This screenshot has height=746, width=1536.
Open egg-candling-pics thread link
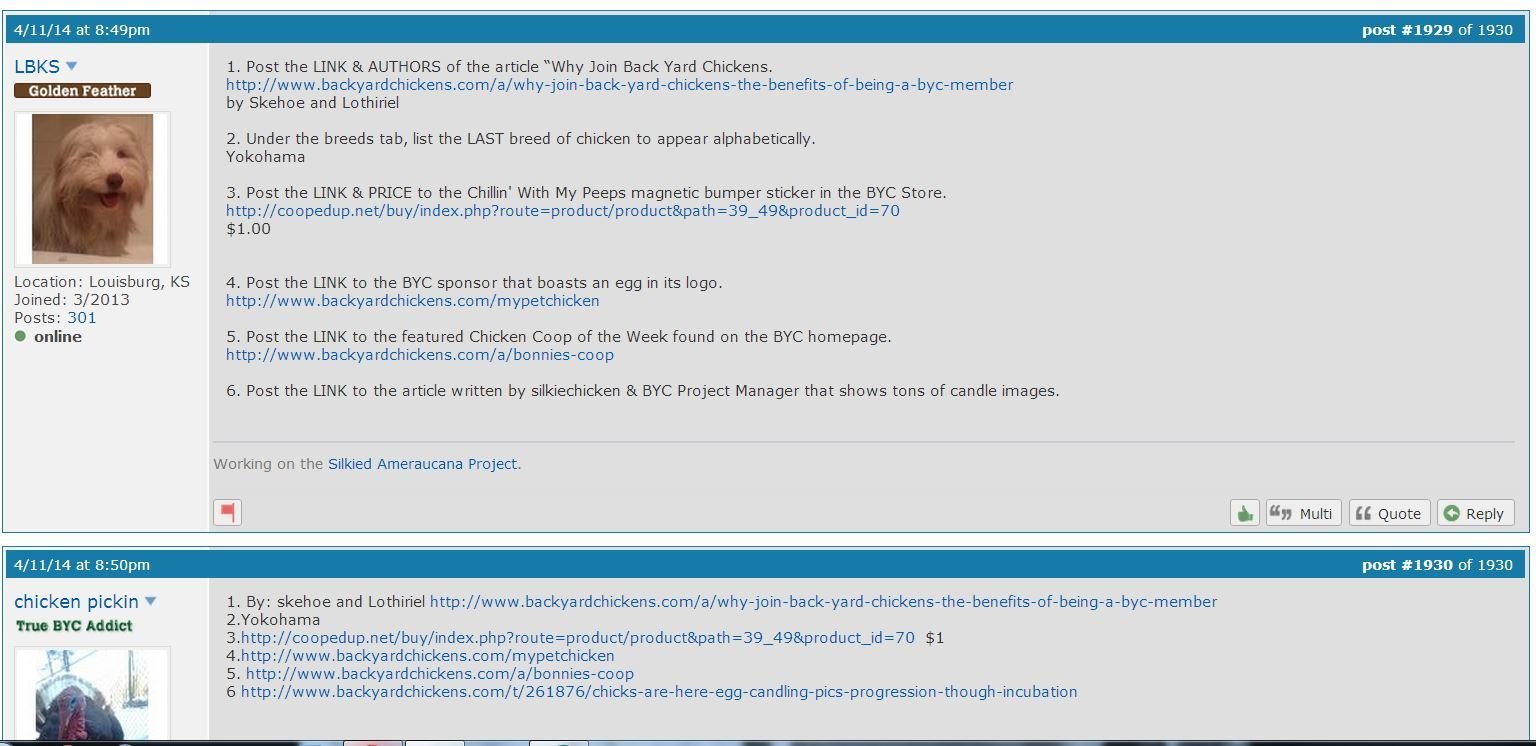659,692
